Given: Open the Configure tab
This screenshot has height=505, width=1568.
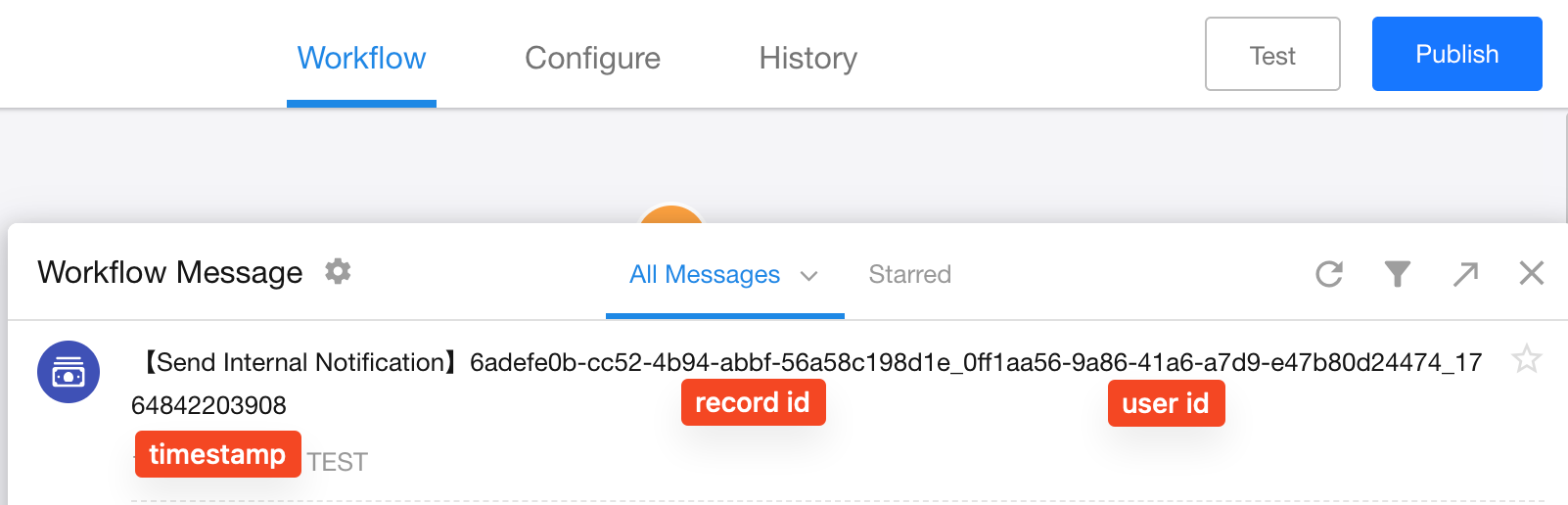Looking at the screenshot, I should tap(592, 58).
